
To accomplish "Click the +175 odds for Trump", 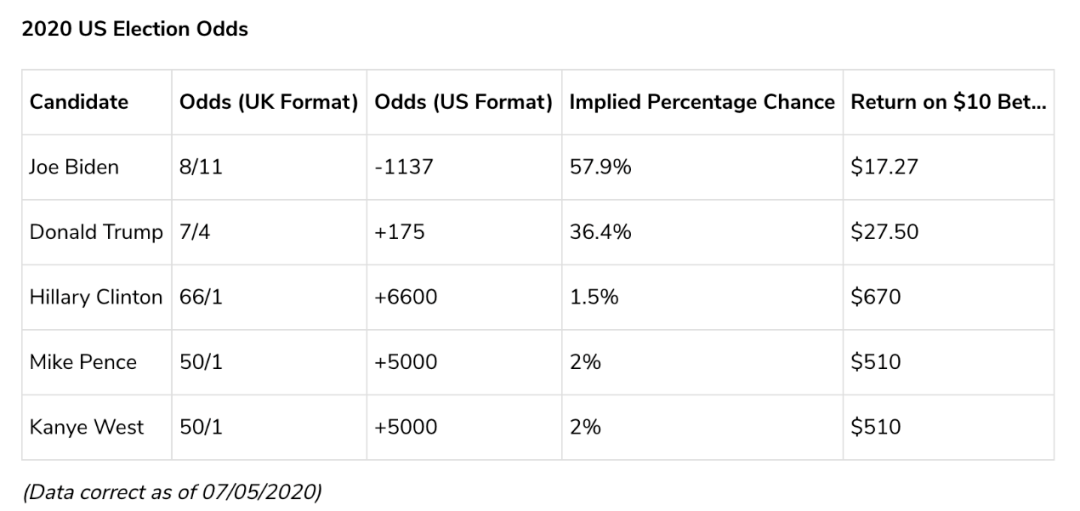I will (x=399, y=232).
